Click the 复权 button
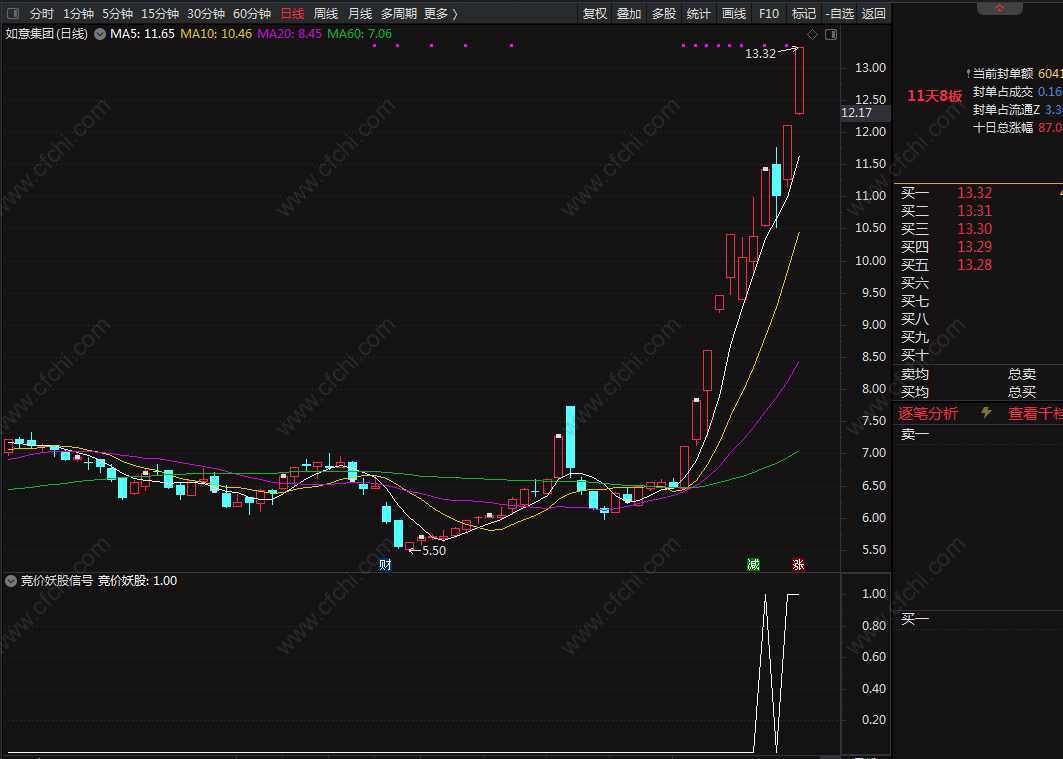Screen dimensions: 1063x759 pos(595,14)
